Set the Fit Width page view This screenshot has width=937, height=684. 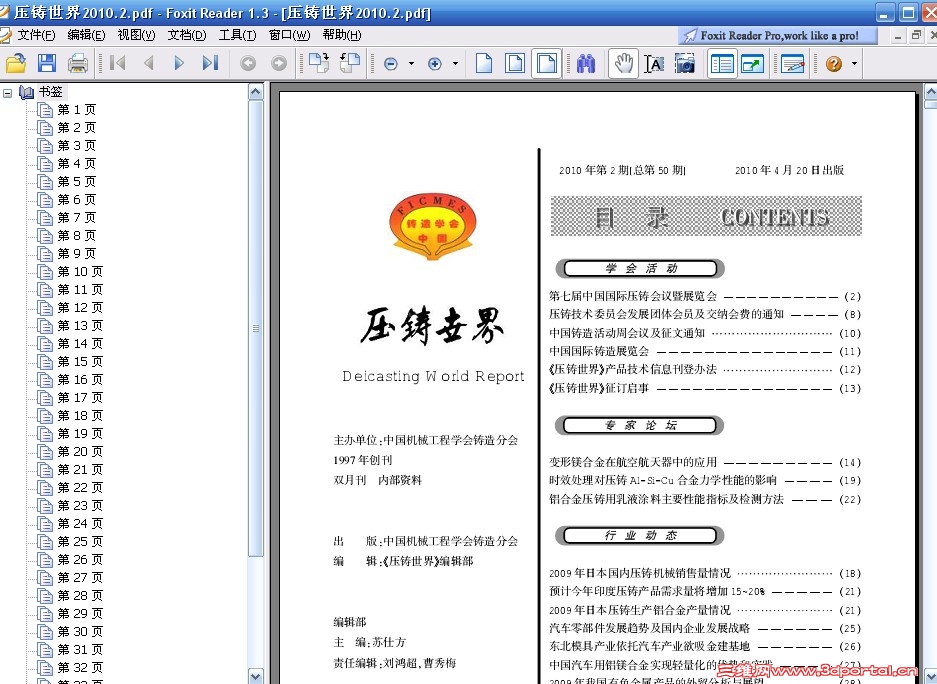(547, 63)
